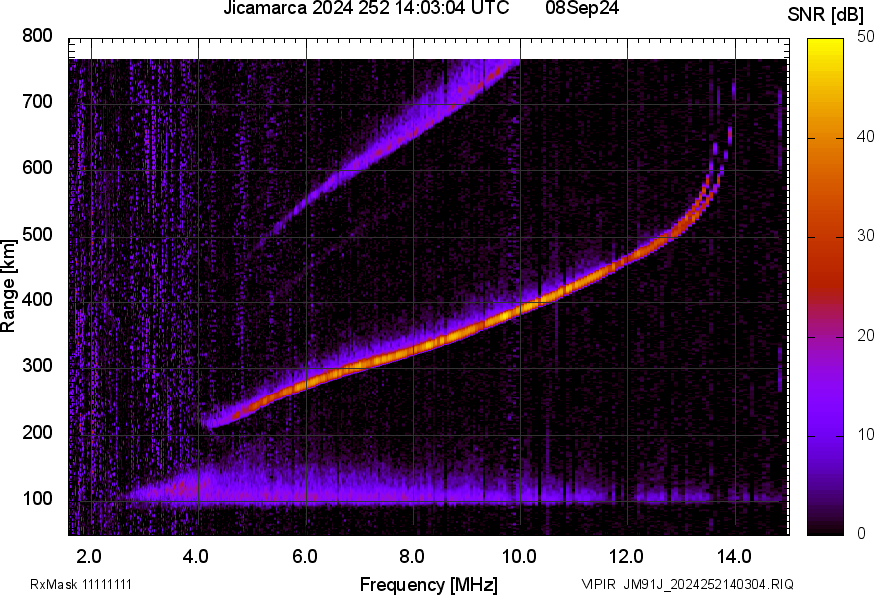This screenshot has width=874, height=595.
Task: Click the faint upper second-hop trace
Action: pyautogui.click(x=400, y=131)
